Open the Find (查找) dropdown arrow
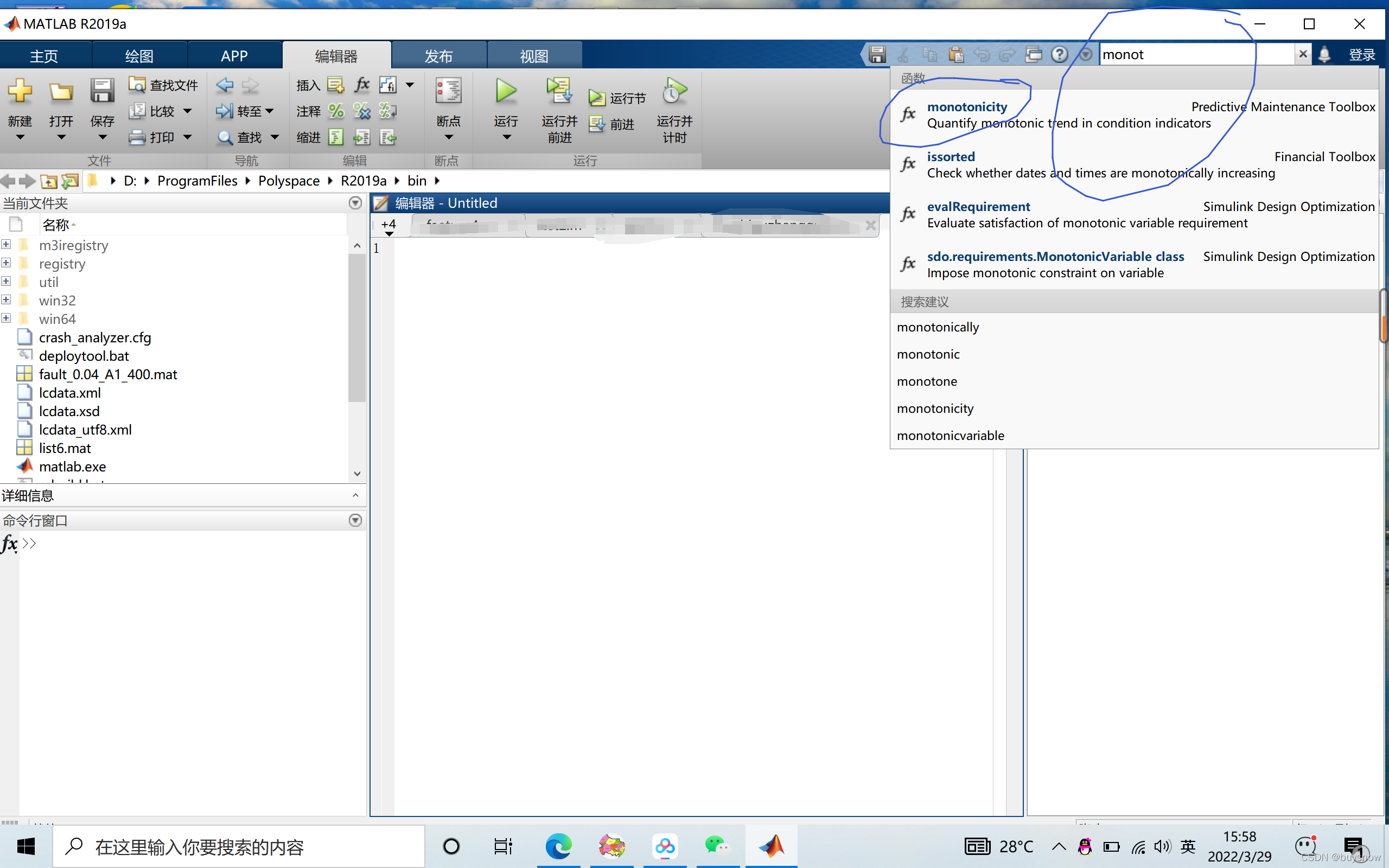 pyautogui.click(x=275, y=137)
